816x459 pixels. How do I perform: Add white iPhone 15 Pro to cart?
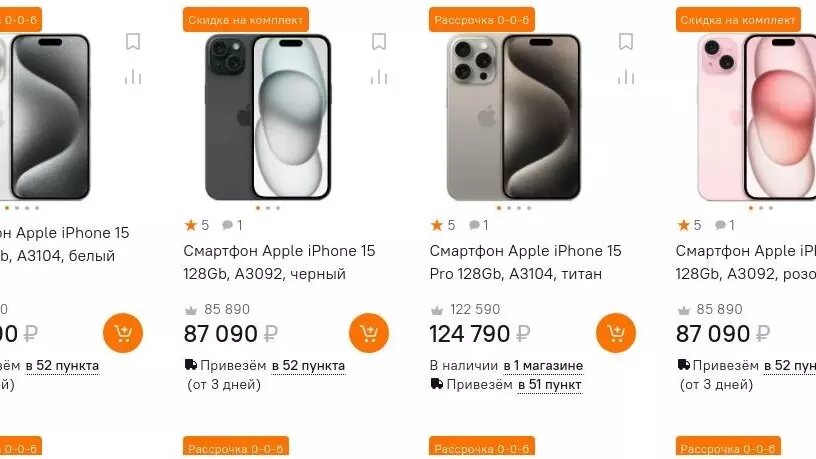123,333
